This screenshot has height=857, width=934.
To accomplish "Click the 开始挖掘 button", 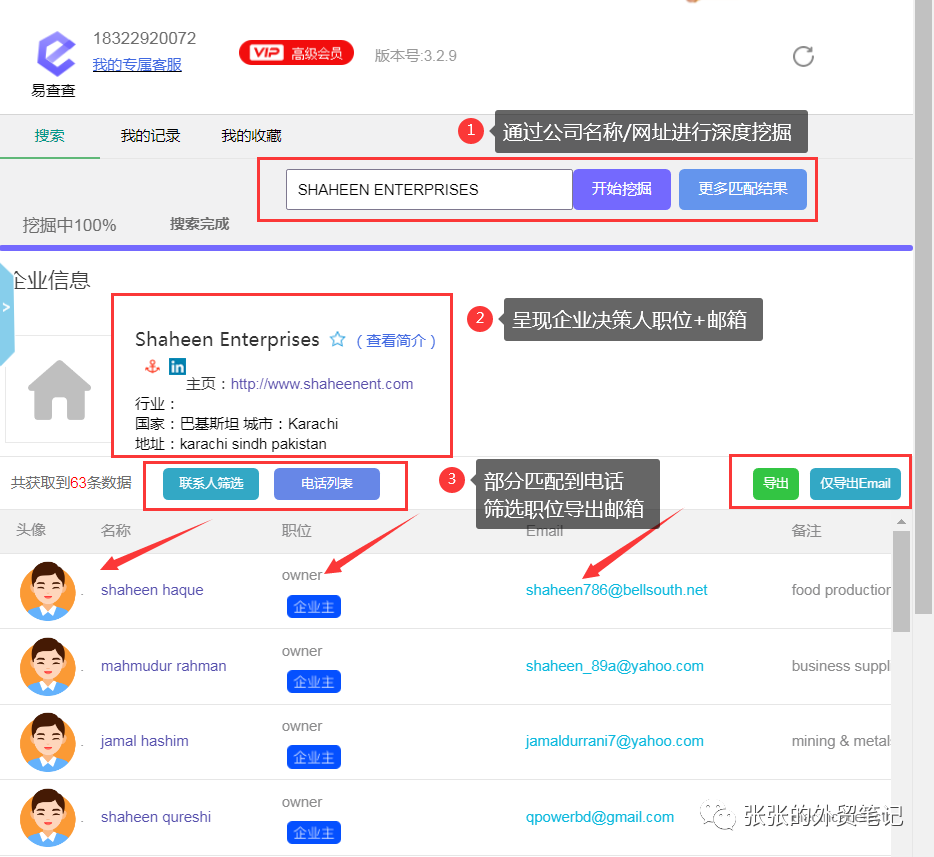I will 621,189.
